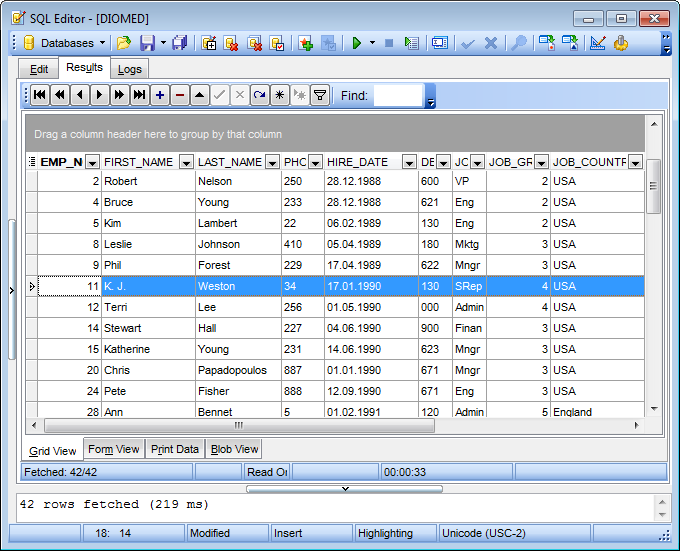
Task: Click the grid's vertical scrollbar thumb
Action: click(x=654, y=185)
